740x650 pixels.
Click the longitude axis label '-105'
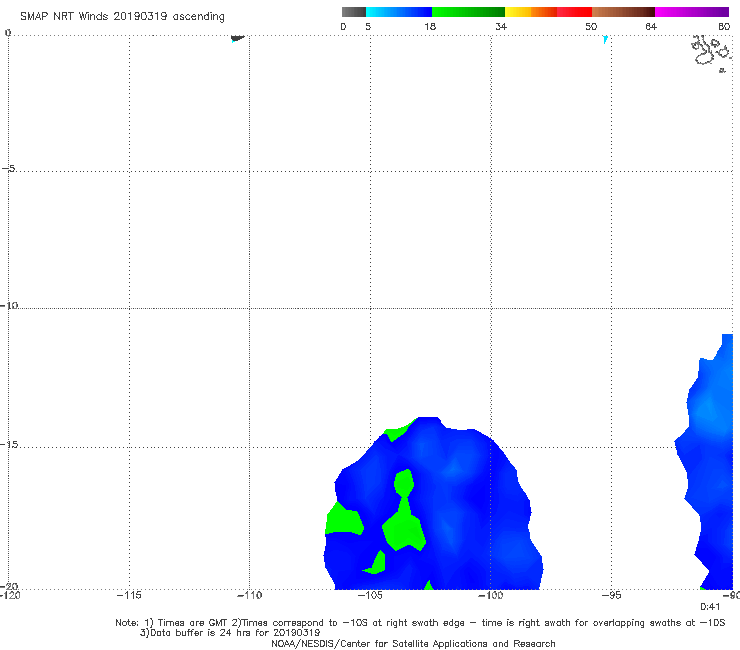[370, 595]
